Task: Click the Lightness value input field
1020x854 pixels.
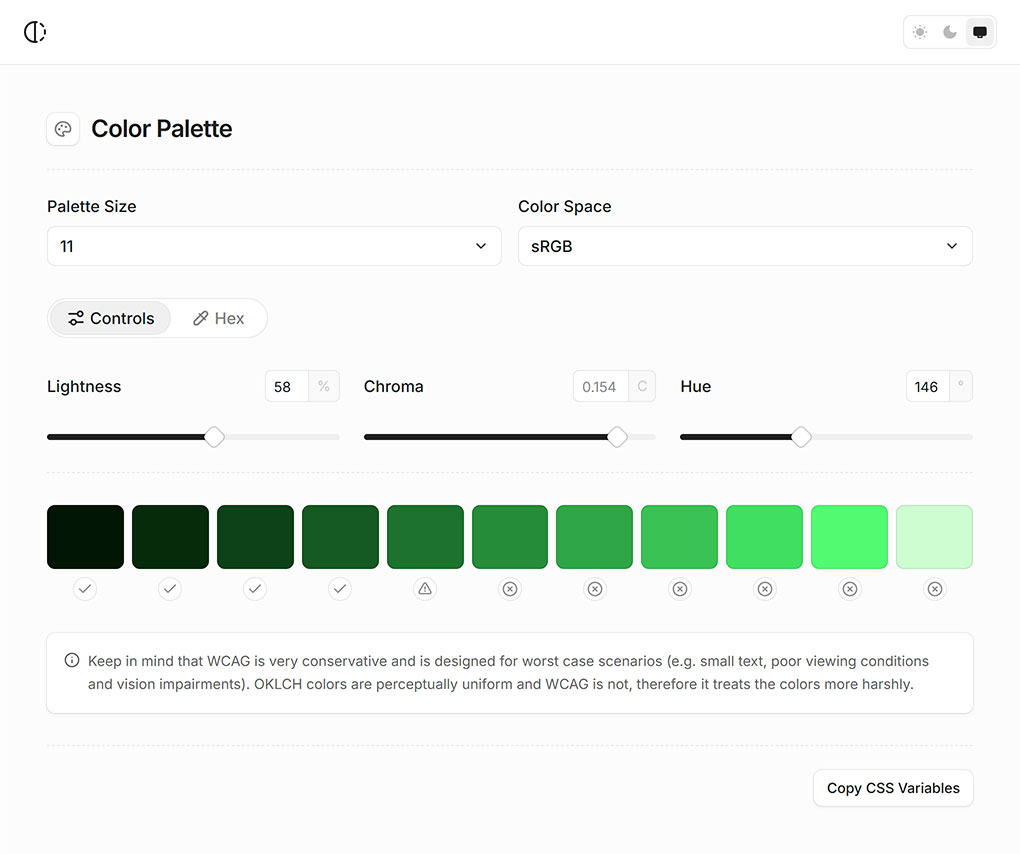Action: [287, 387]
